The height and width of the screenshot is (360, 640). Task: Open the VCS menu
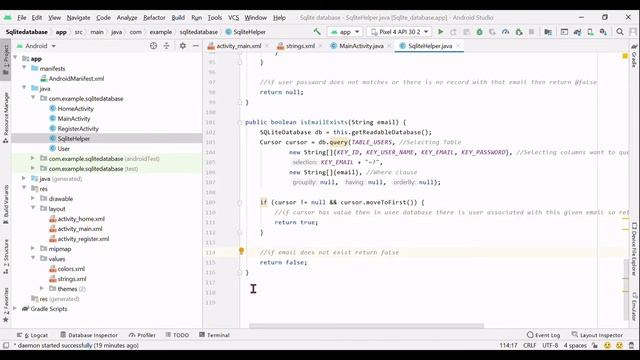(233, 18)
